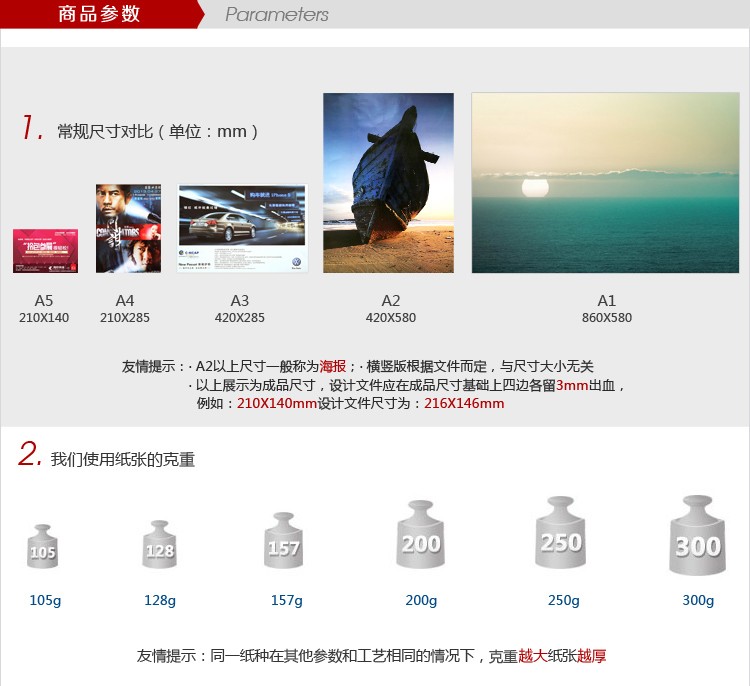750x686 pixels.
Task: Select the red 商品参数 tab
Action: [x=99, y=14]
